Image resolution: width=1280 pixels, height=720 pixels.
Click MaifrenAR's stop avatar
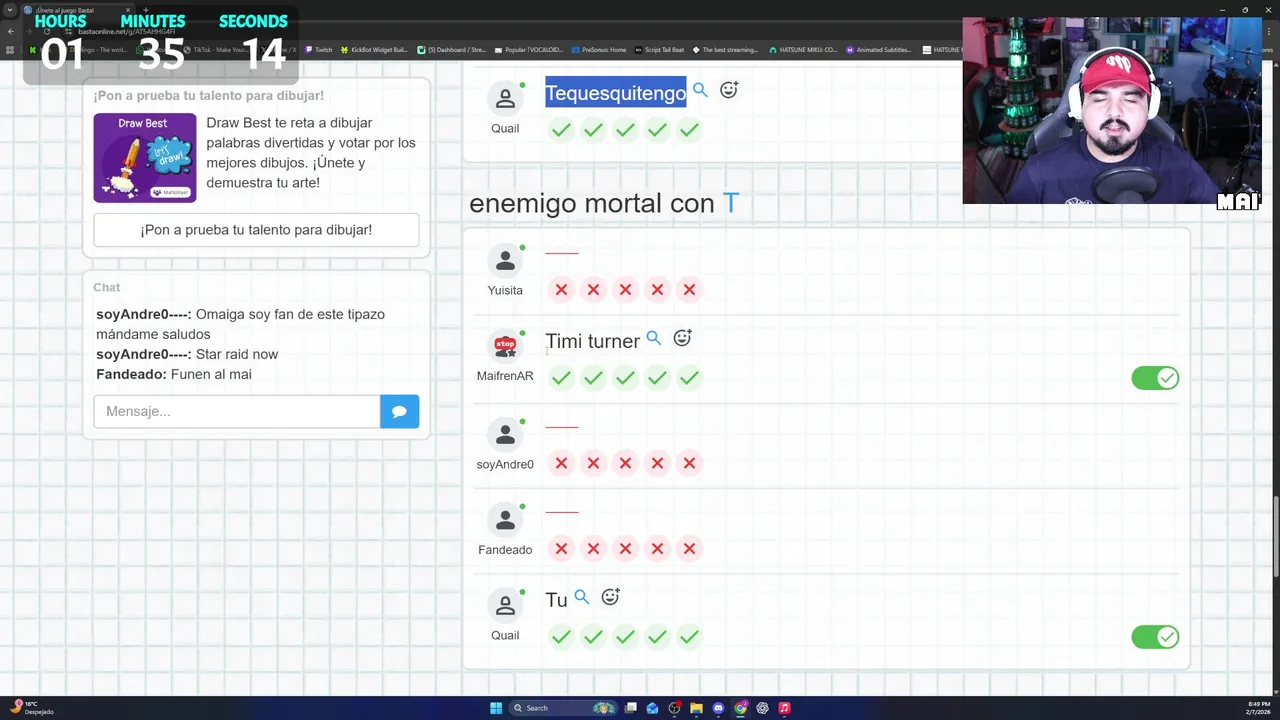(x=505, y=347)
